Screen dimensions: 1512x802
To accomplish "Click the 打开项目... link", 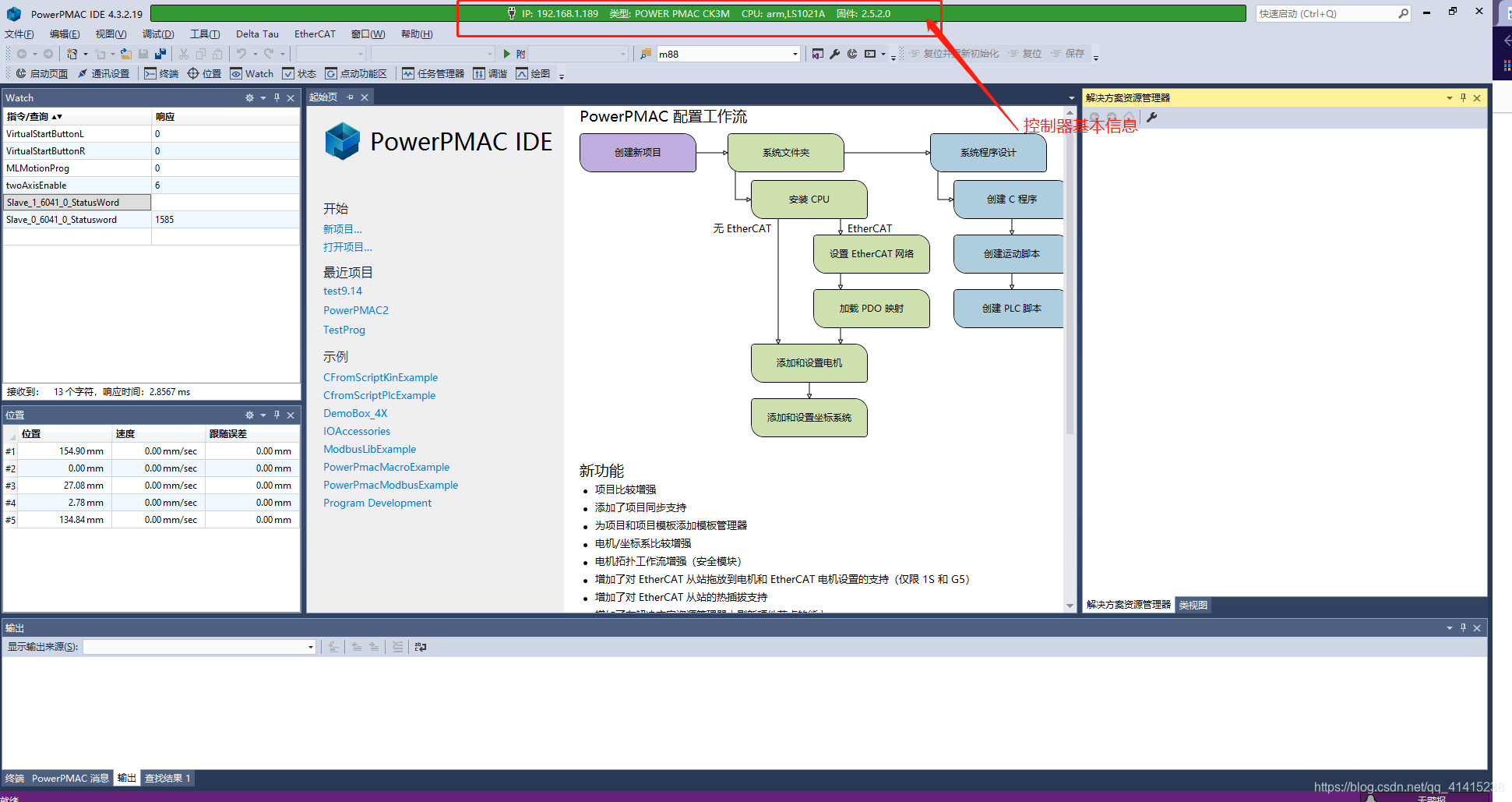I will click(x=347, y=247).
